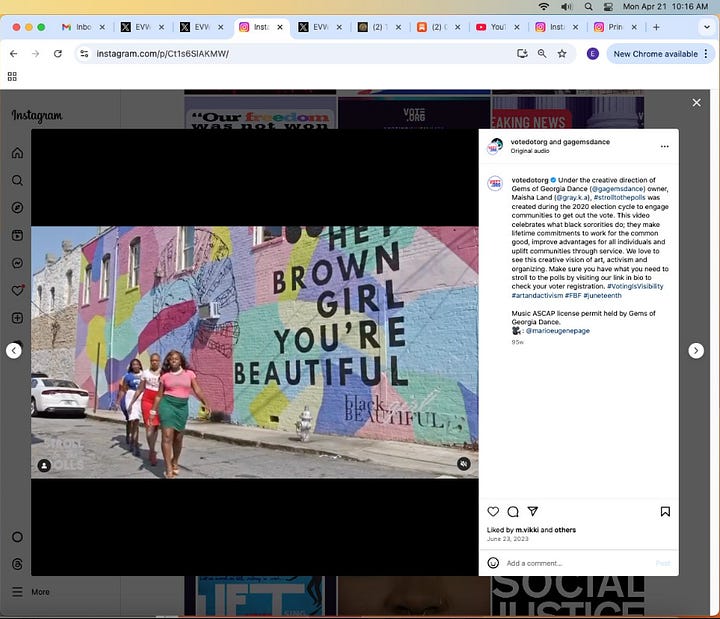The image size is (720, 619).
Task: Open gagemsdance profile link in header
Action: 585,142
